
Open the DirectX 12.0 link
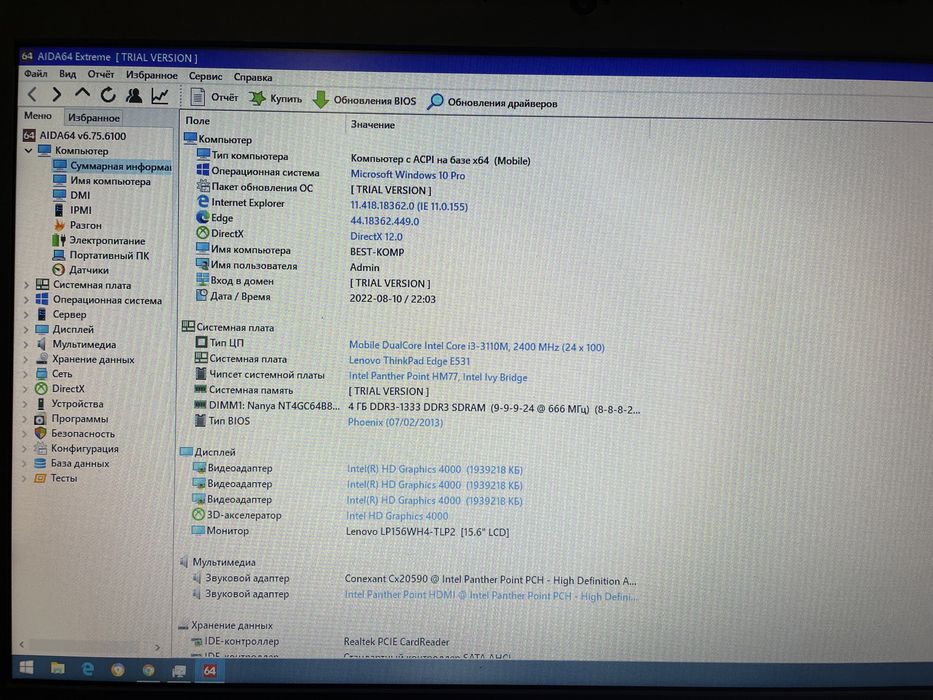(376, 236)
